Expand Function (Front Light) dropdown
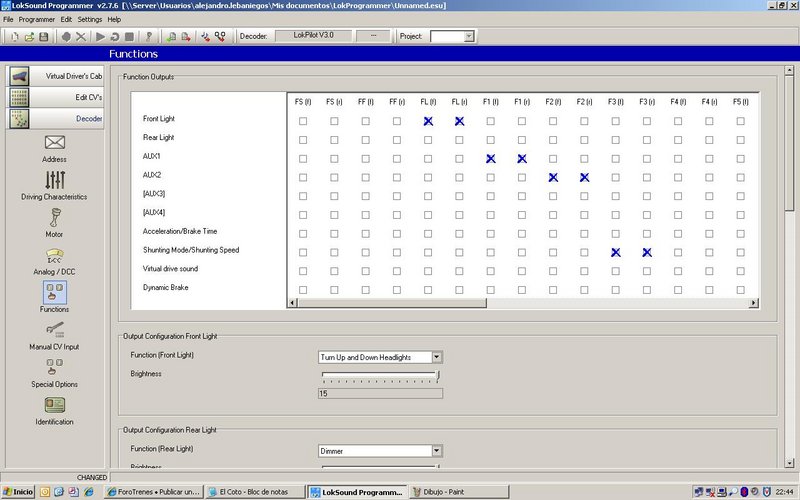This screenshot has width=800, height=500. pyautogui.click(x=437, y=357)
